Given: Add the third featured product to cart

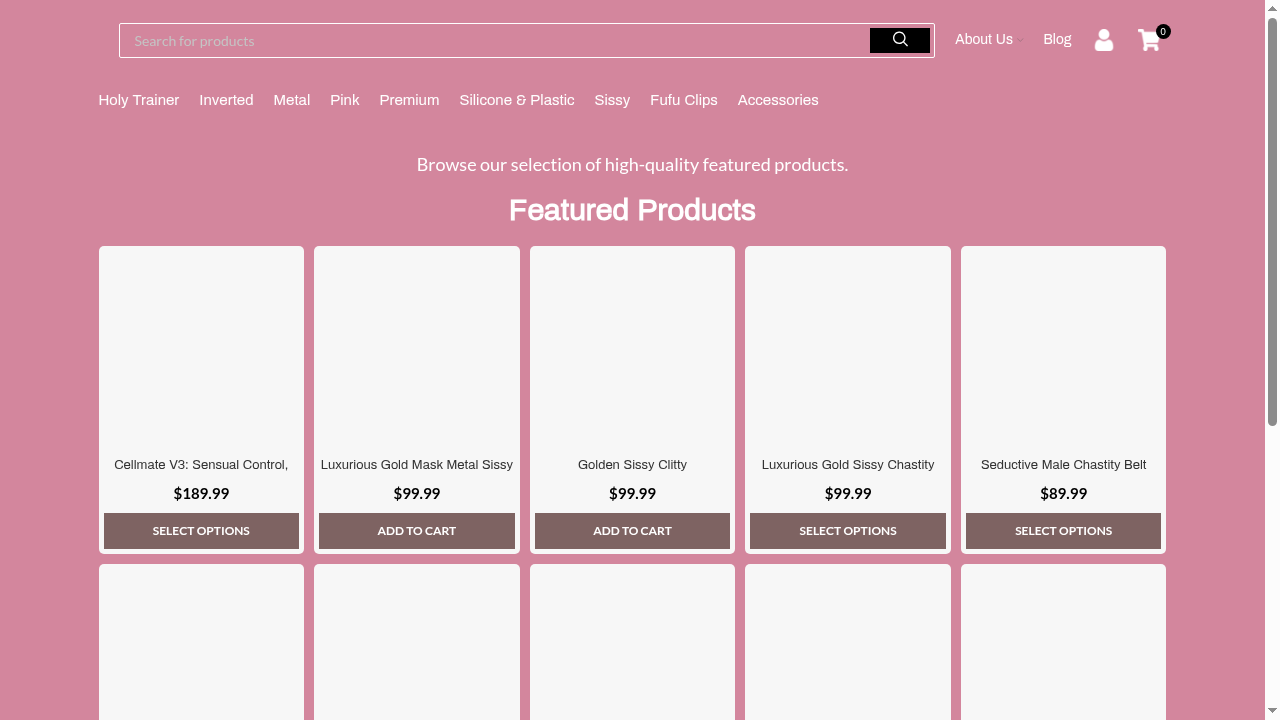Looking at the screenshot, I should click(x=632, y=531).
